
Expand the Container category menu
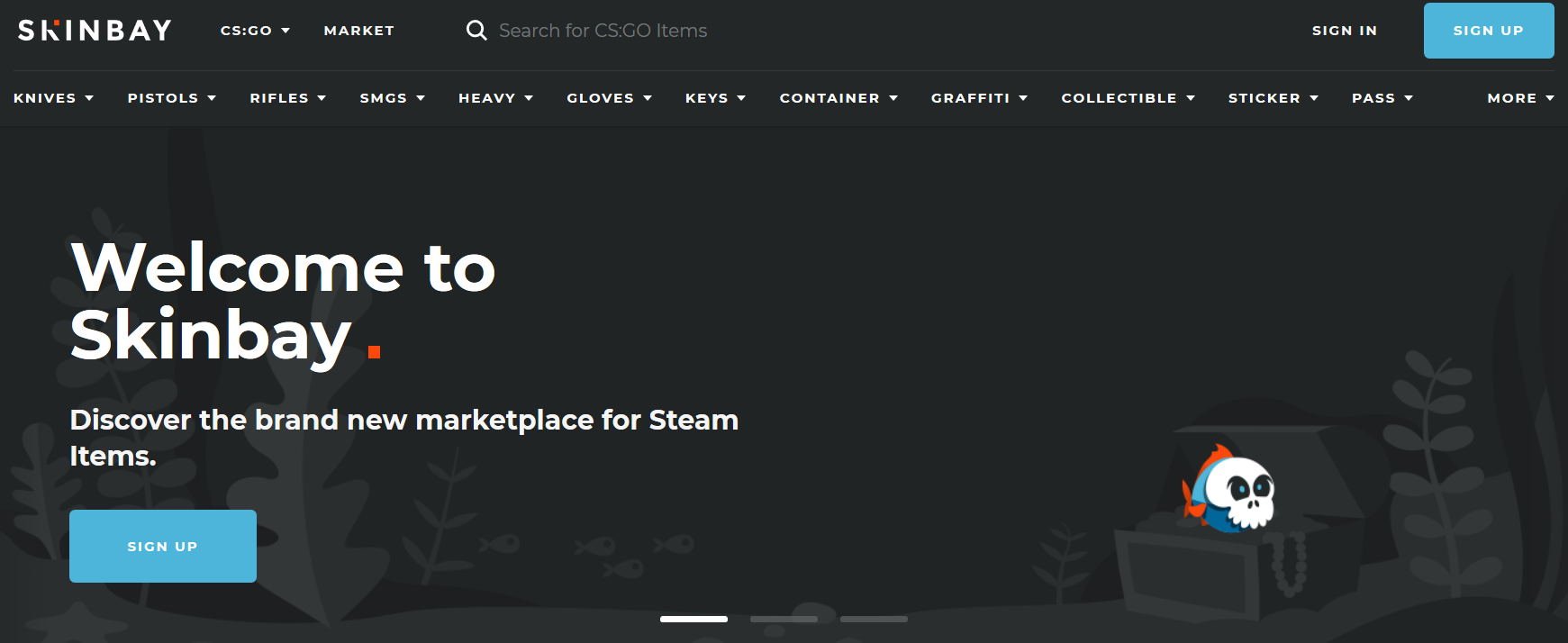coord(838,98)
